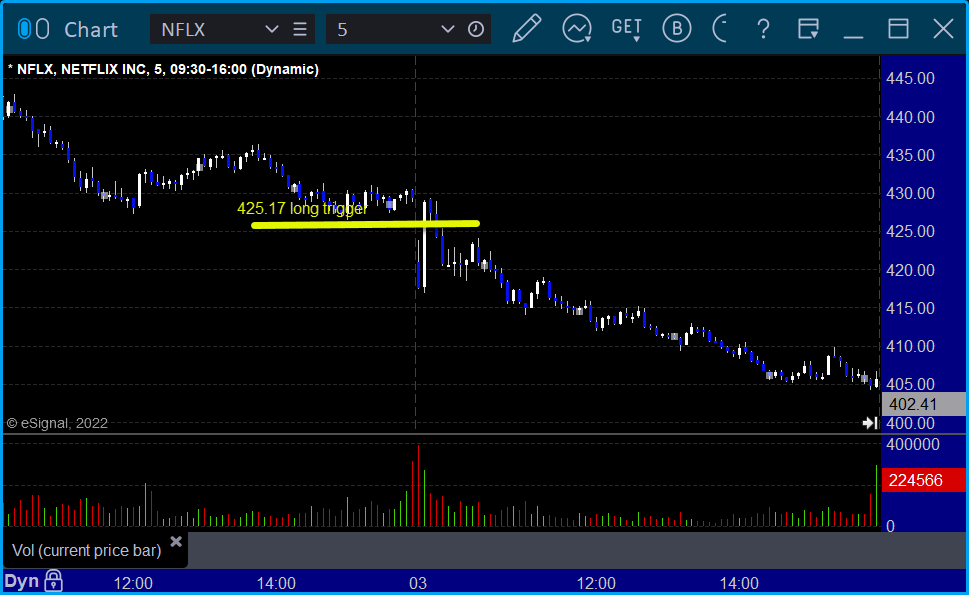Screen dimensions: 969x595
Task: Click the 402.41 current price label
Action: pos(925,404)
